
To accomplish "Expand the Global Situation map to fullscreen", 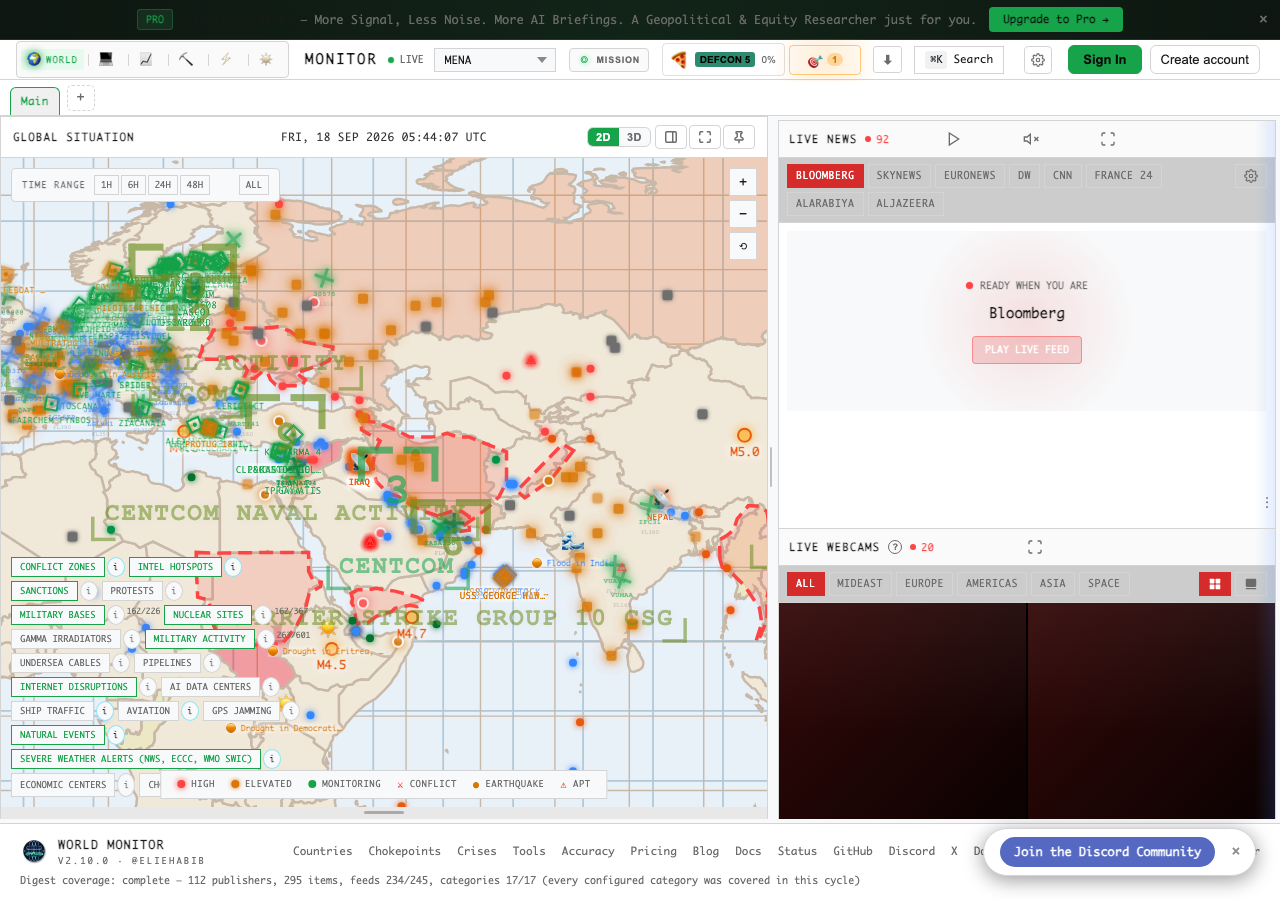I will pos(705,137).
